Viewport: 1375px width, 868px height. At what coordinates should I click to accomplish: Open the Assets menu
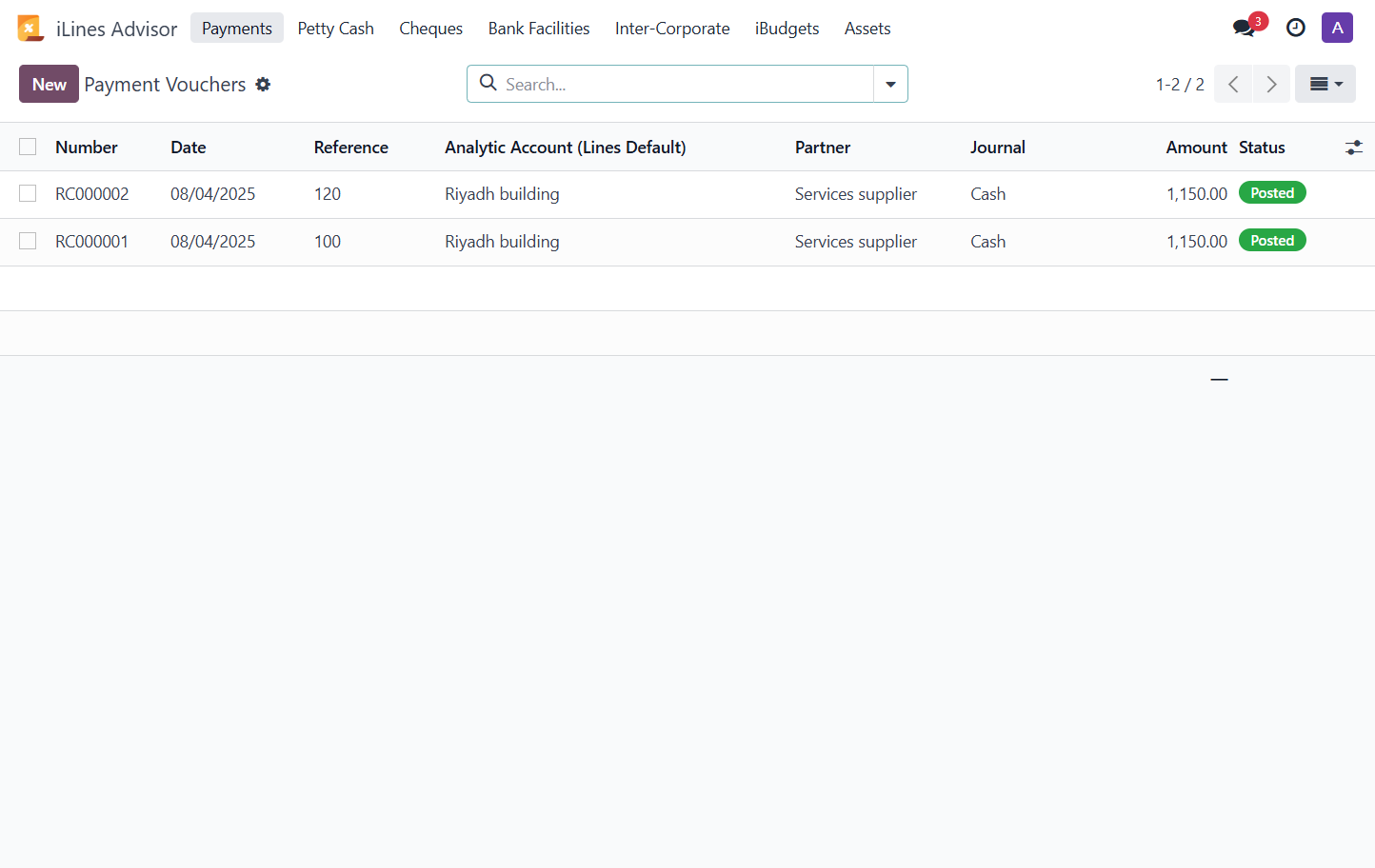867,28
